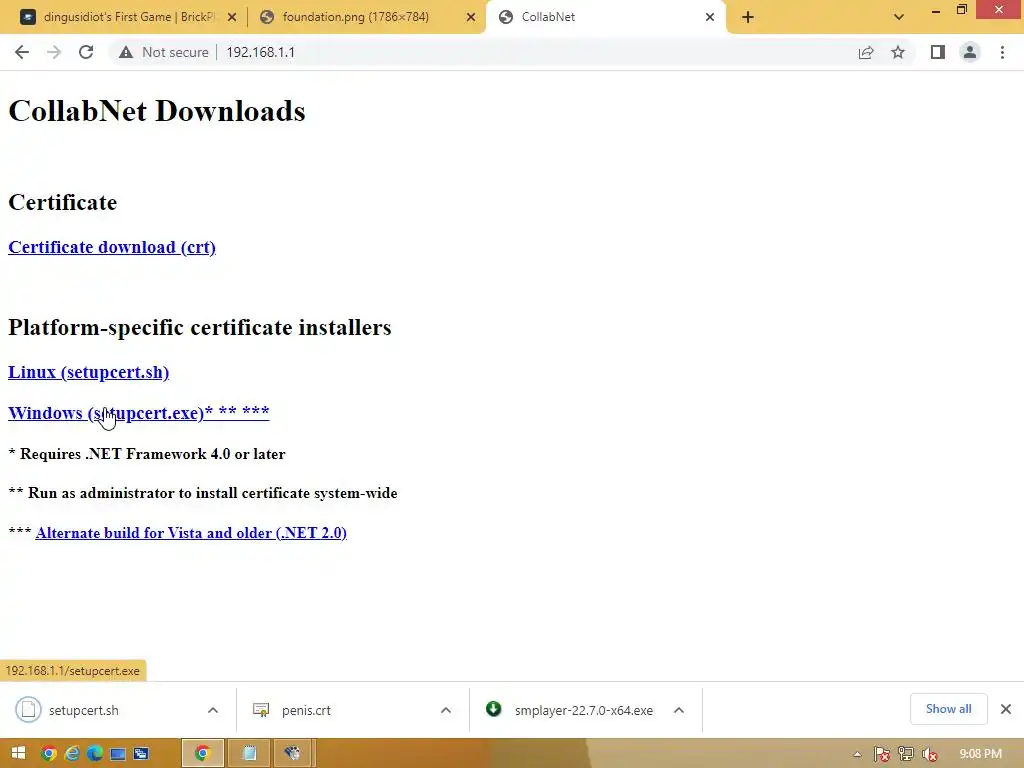
Task: Click the CollabNet Downloads heading
Action: pos(157,111)
